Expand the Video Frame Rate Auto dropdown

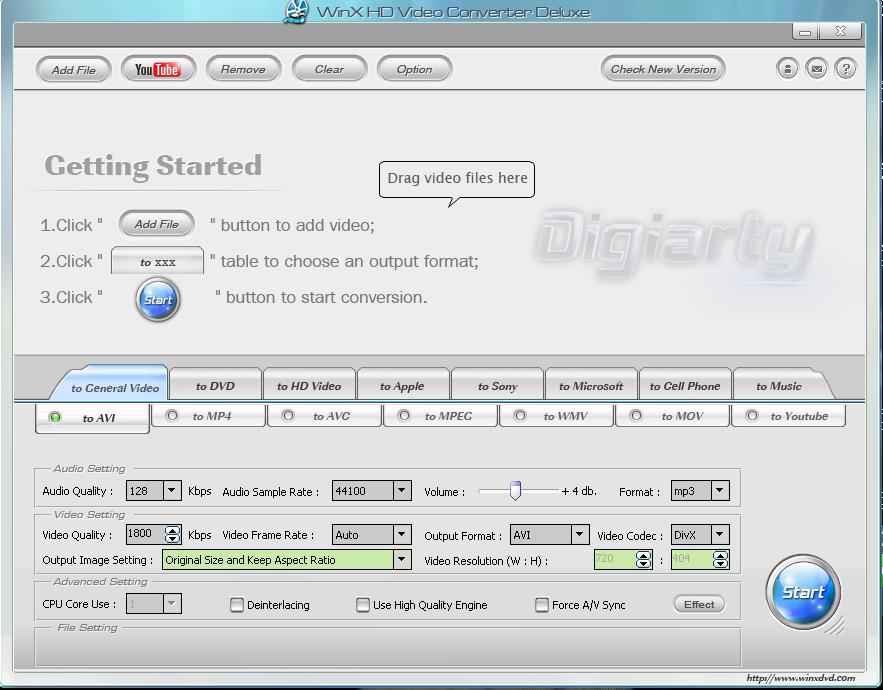click(402, 535)
